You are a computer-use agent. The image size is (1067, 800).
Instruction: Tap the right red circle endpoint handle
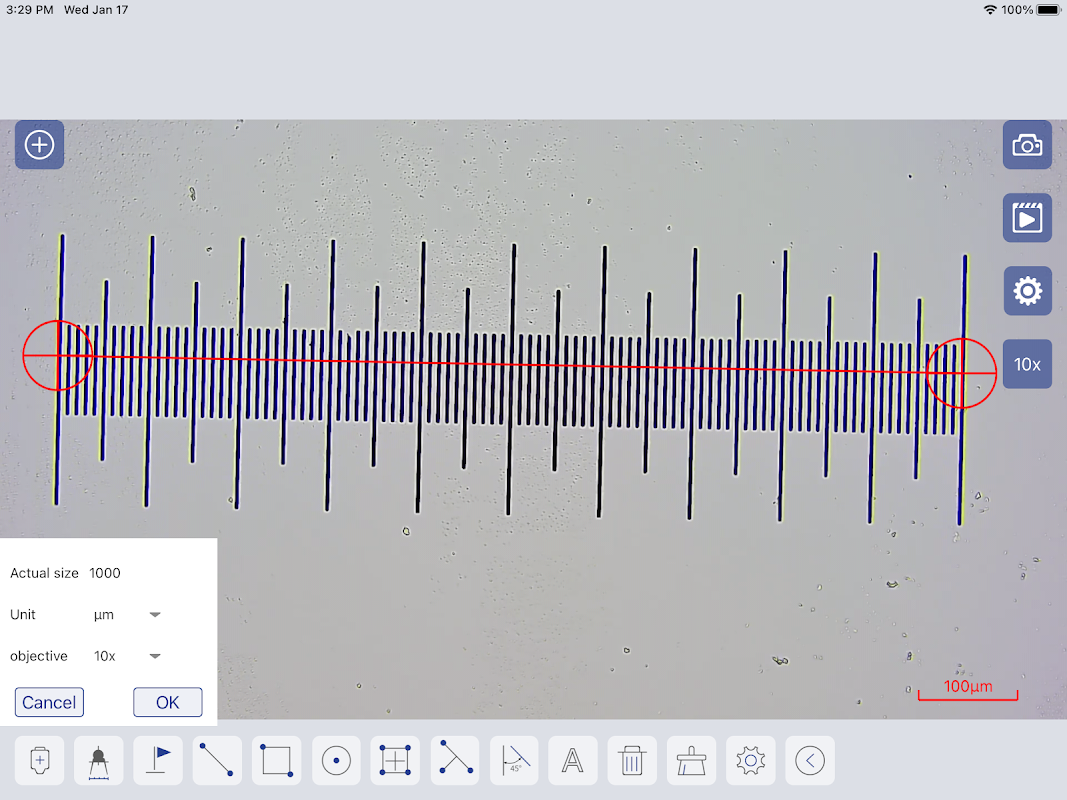coord(962,373)
